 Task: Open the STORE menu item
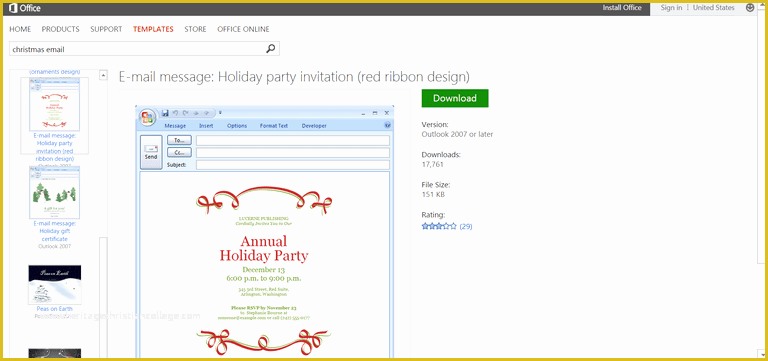point(195,29)
